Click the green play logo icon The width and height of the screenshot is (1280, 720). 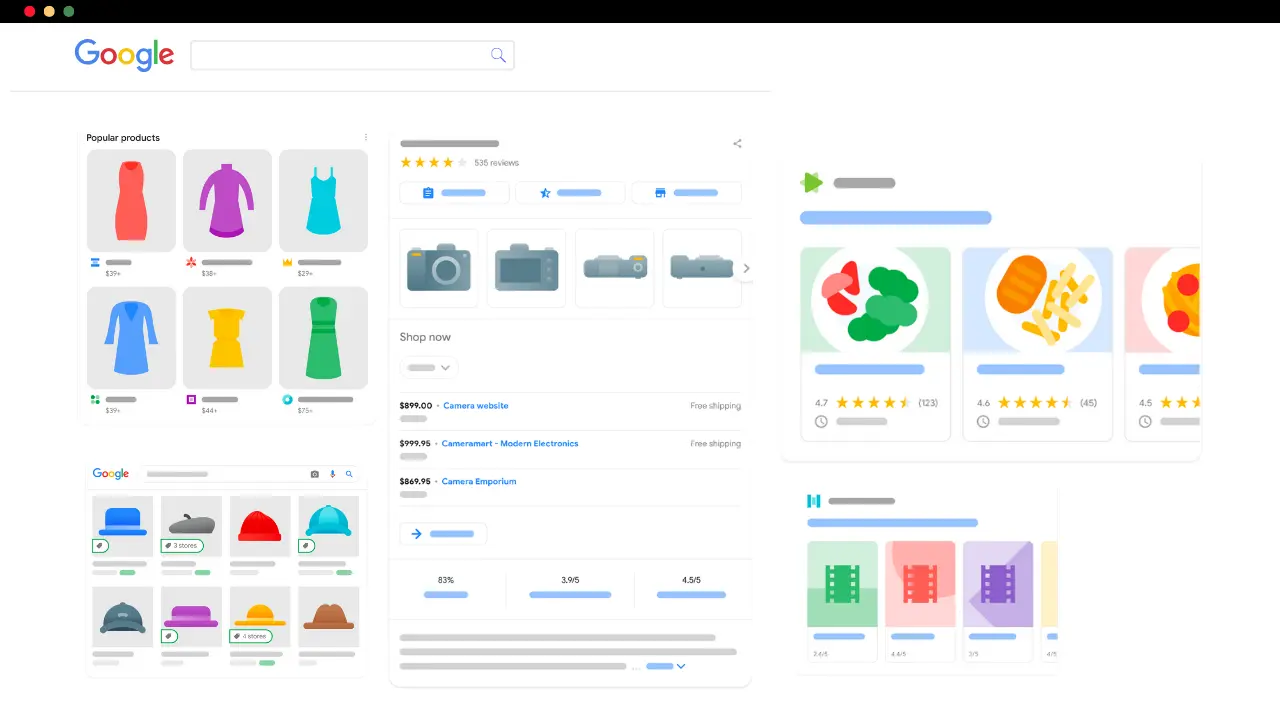(x=811, y=183)
